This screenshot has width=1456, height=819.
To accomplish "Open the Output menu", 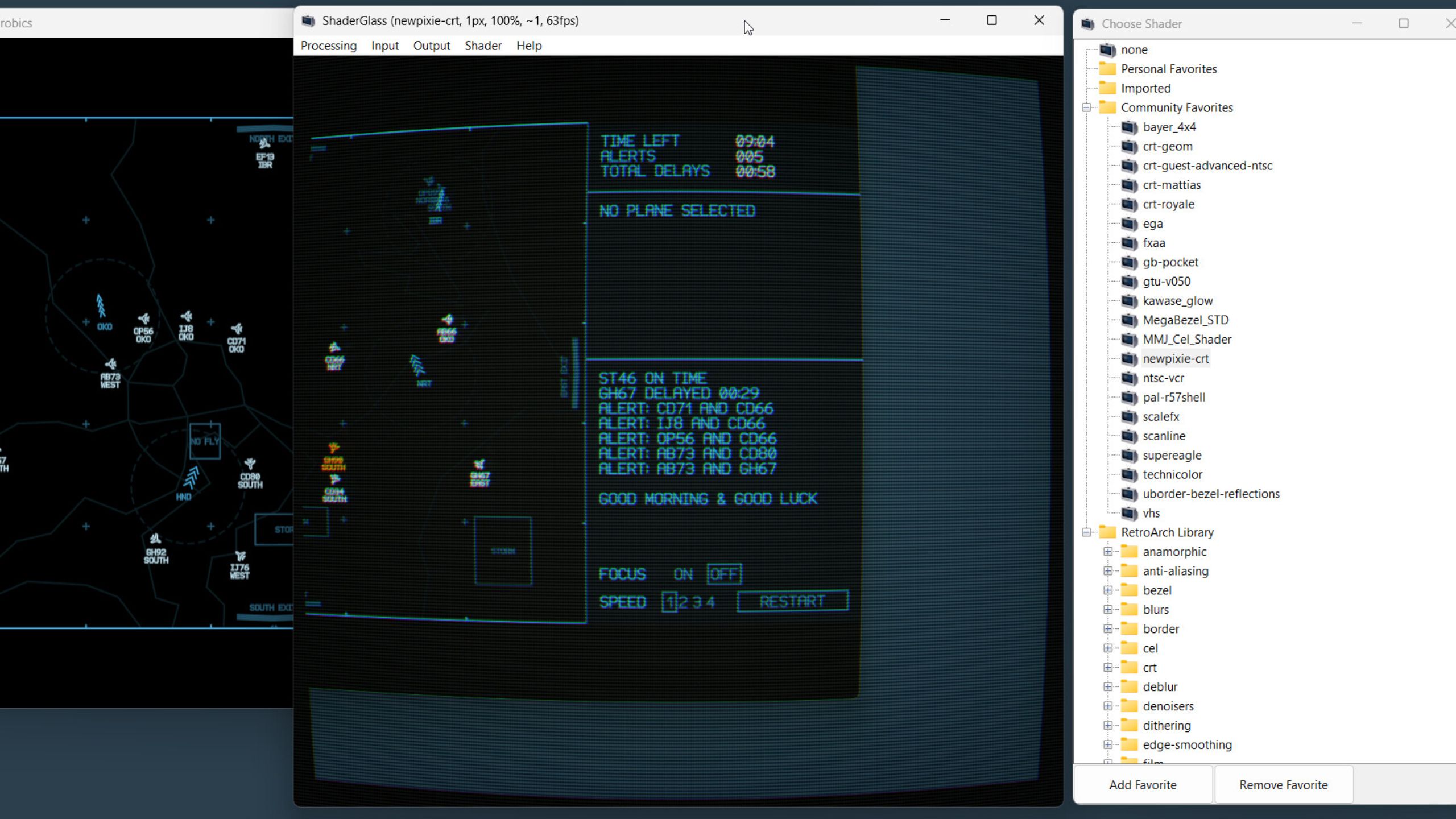I will coord(432,45).
